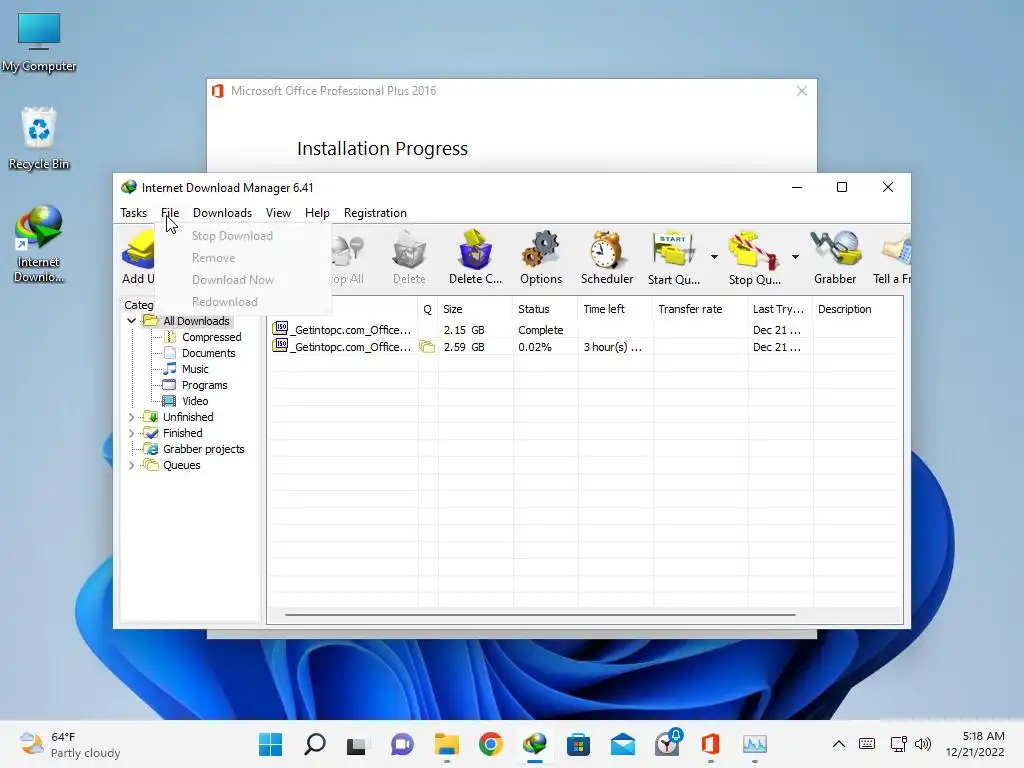
Task: Select the 2.59 GB download at 0.02%
Action: coord(585,347)
